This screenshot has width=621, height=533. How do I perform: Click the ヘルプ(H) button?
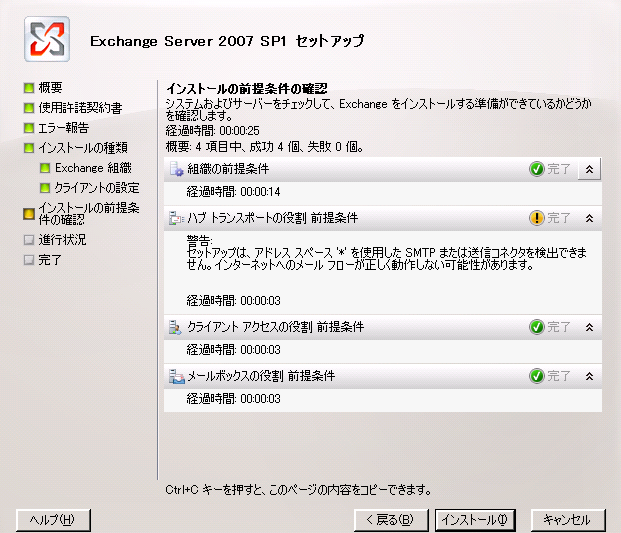point(53,520)
